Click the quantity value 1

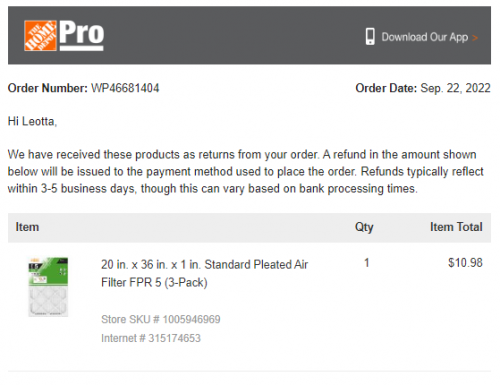coord(367,263)
